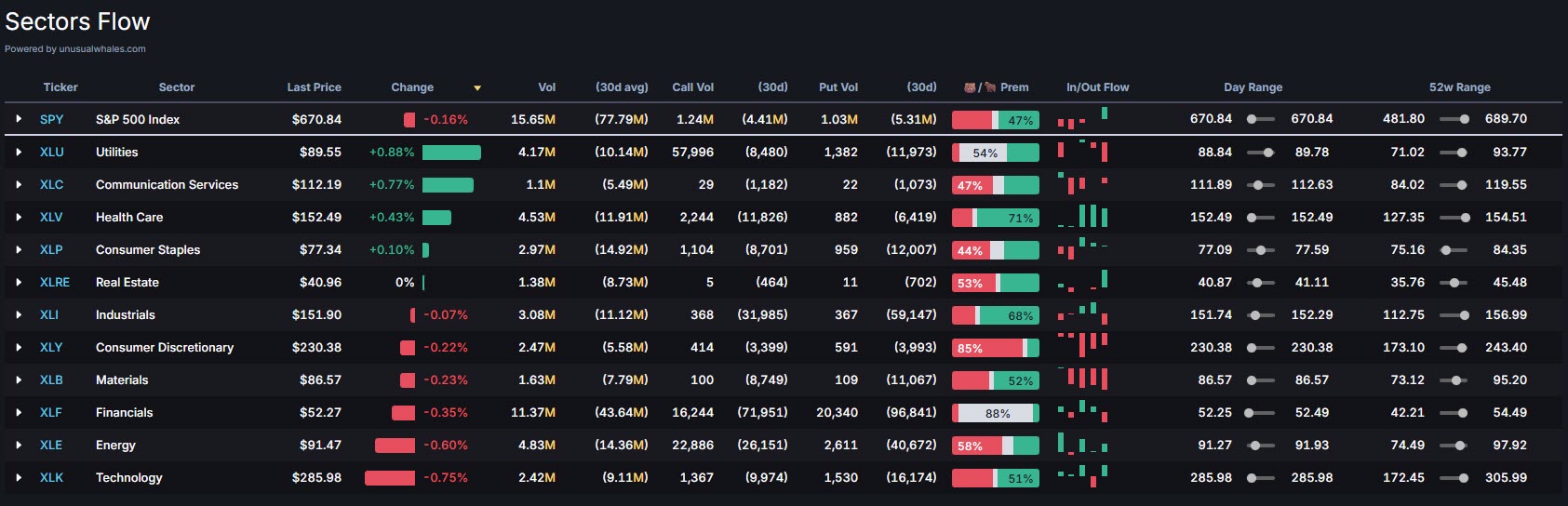Expand the XLY Consumer Discretionary row

[x=19, y=347]
